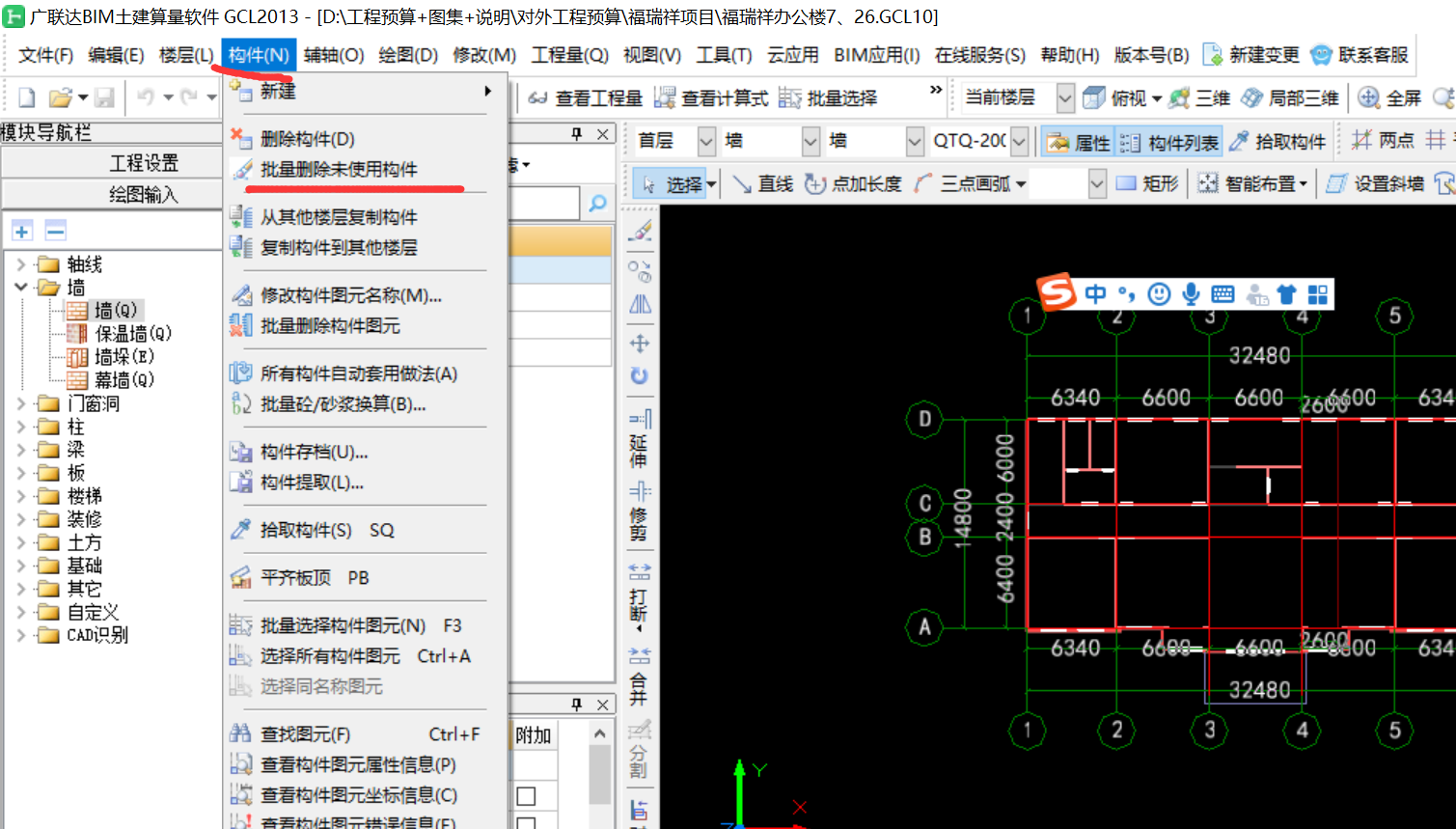Screen dimensions: 1456x829
Task: Click the Open folder icon
Action: [x=60, y=97]
